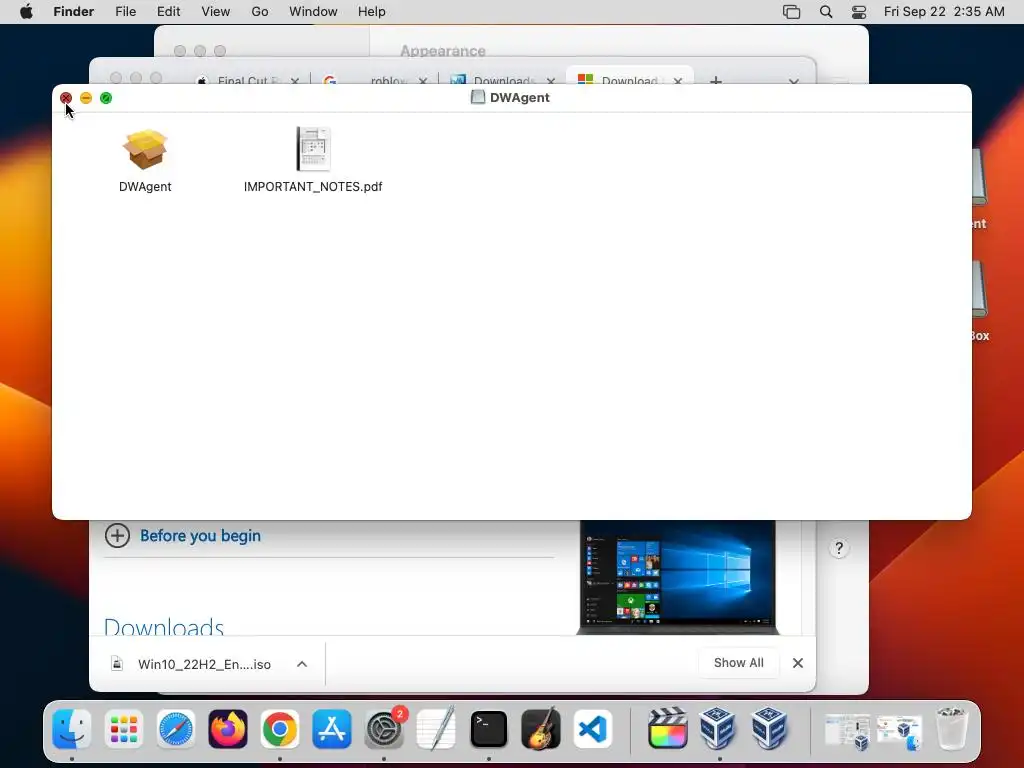Click the IMPORTANT_NOTES.pdf file name label
The width and height of the screenshot is (1024, 768).
coord(313,187)
